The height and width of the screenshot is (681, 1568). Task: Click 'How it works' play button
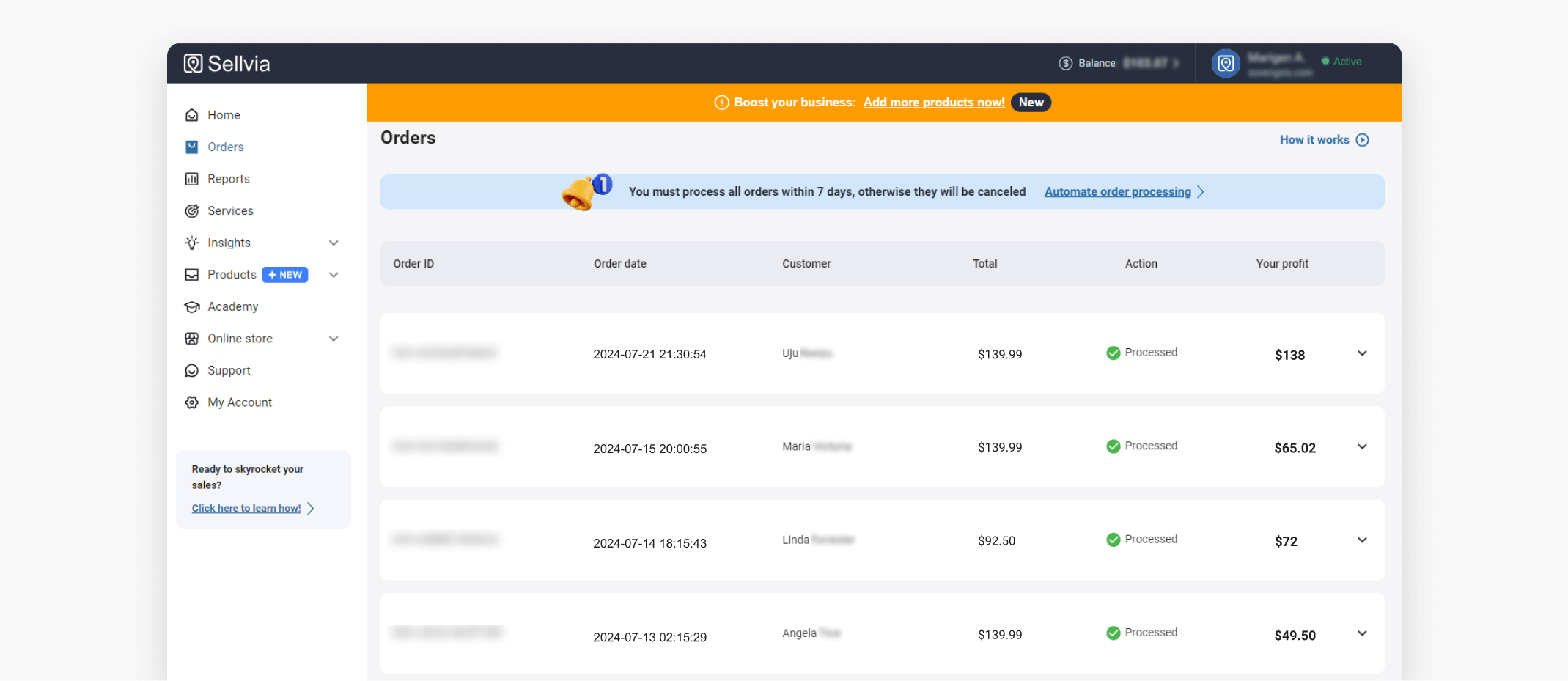tap(1362, 140)
